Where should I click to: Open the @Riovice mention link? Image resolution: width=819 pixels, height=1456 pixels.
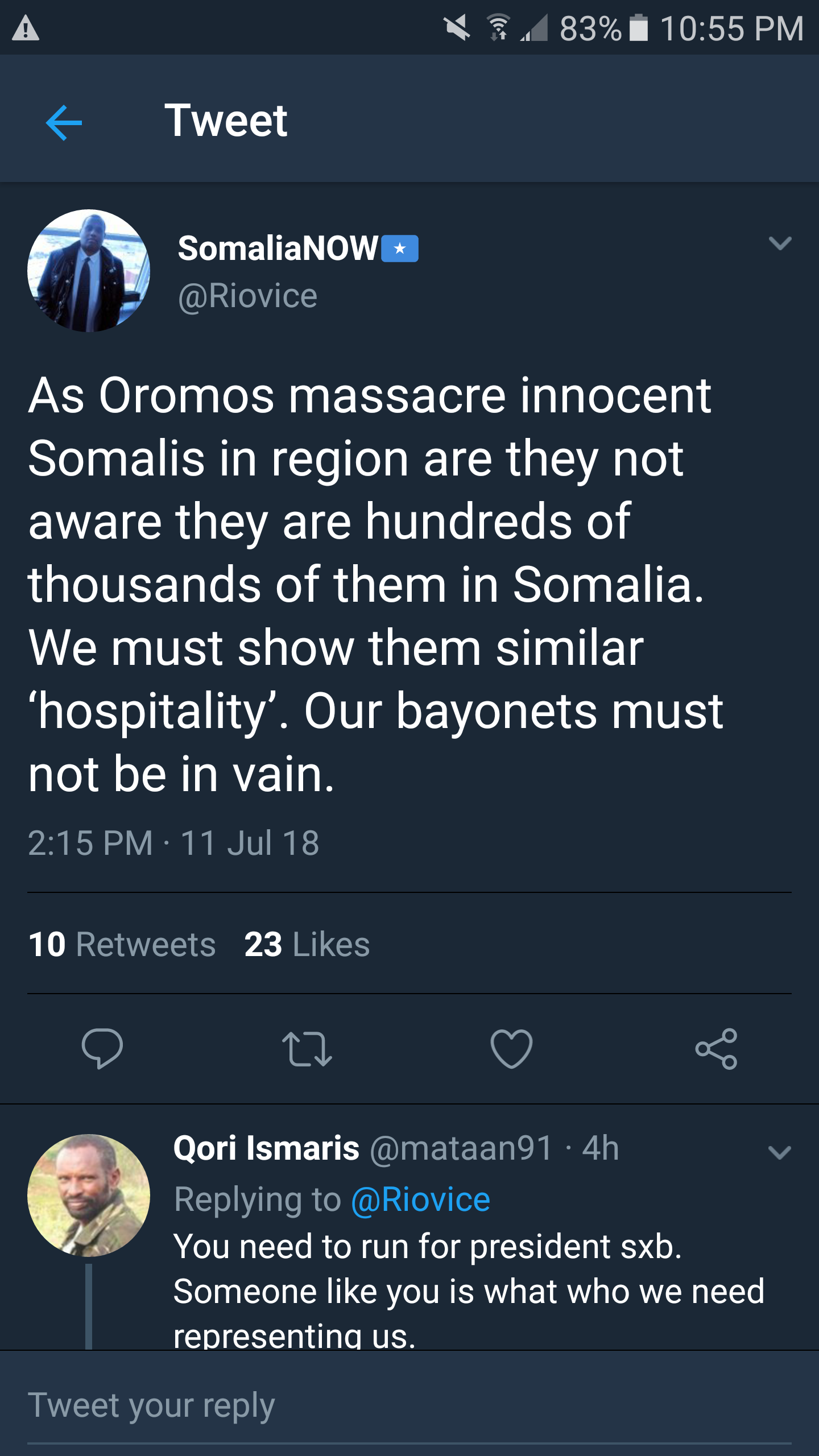[420, 1199]
